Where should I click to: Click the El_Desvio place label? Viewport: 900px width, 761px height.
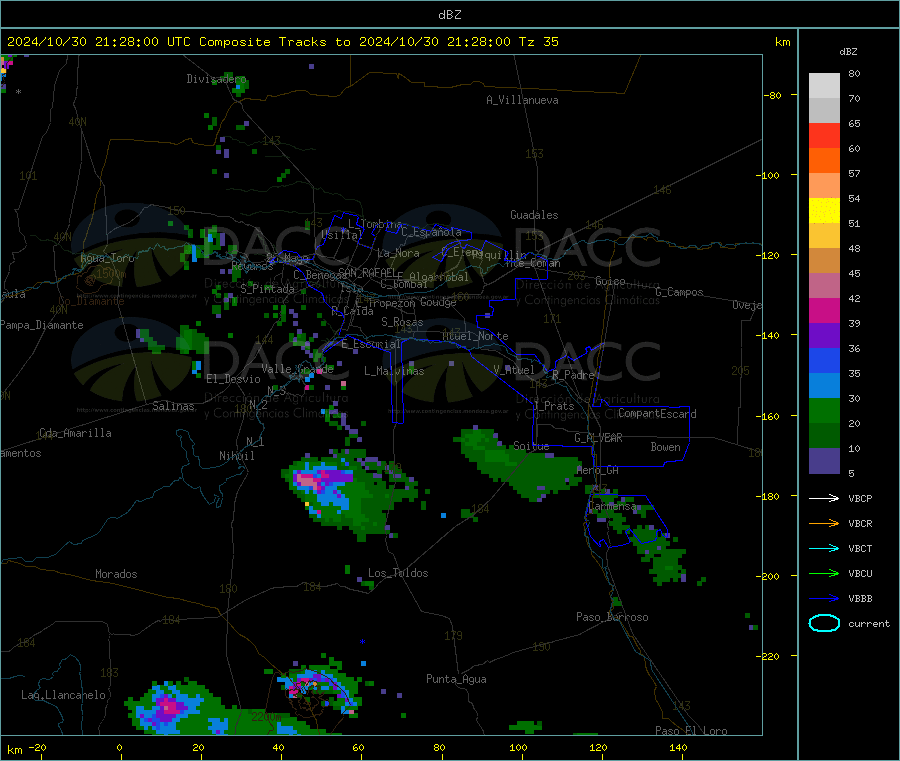point(233,379)
